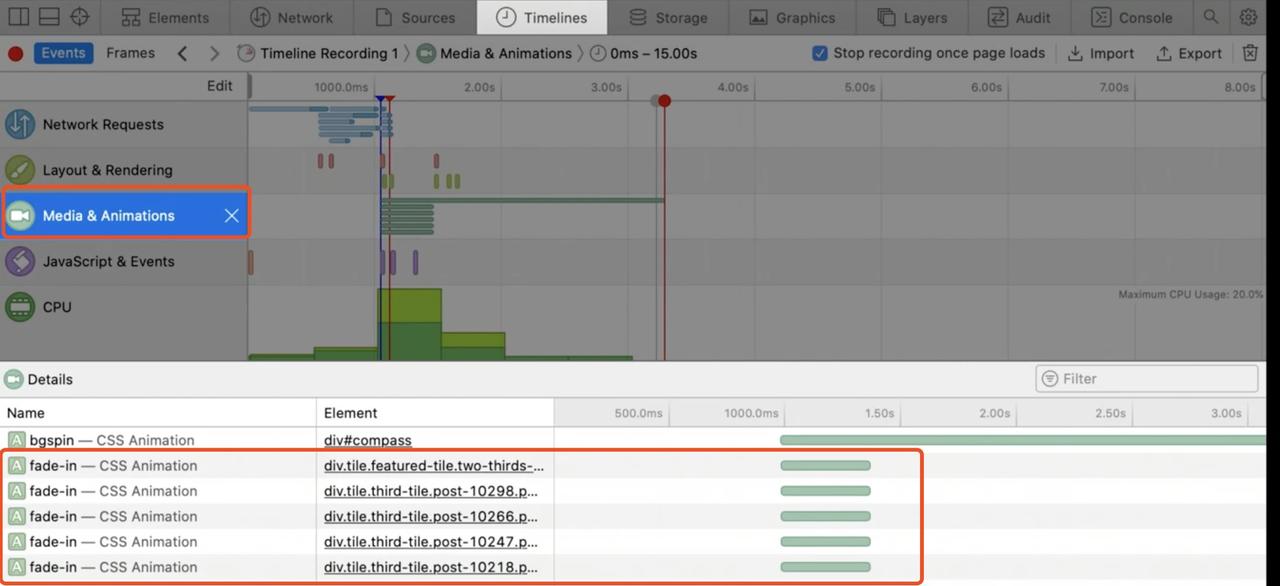Open div.tile.featured-tile.two-thirds element link

[434, 466]
